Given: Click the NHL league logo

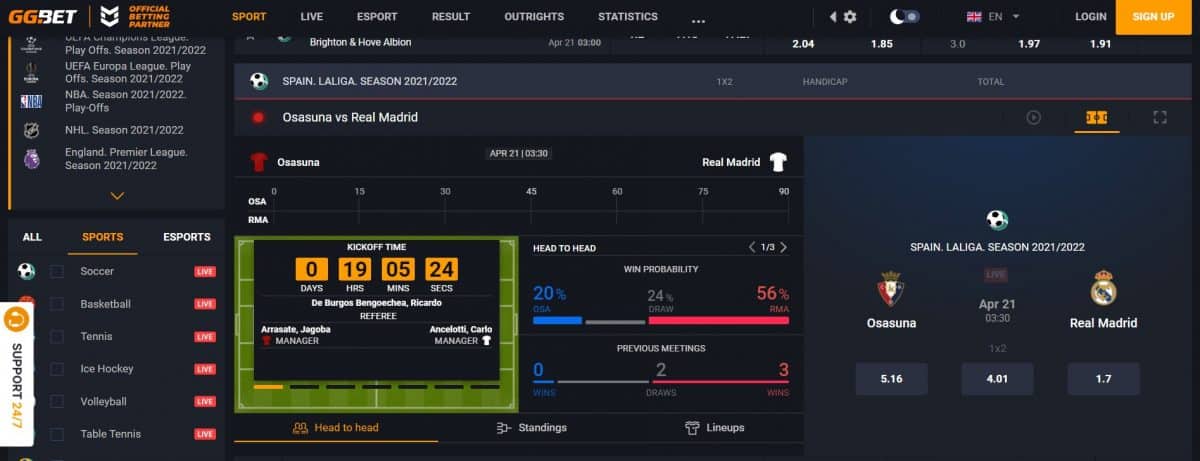Looking at the screenshot, I should click(32, 130).
